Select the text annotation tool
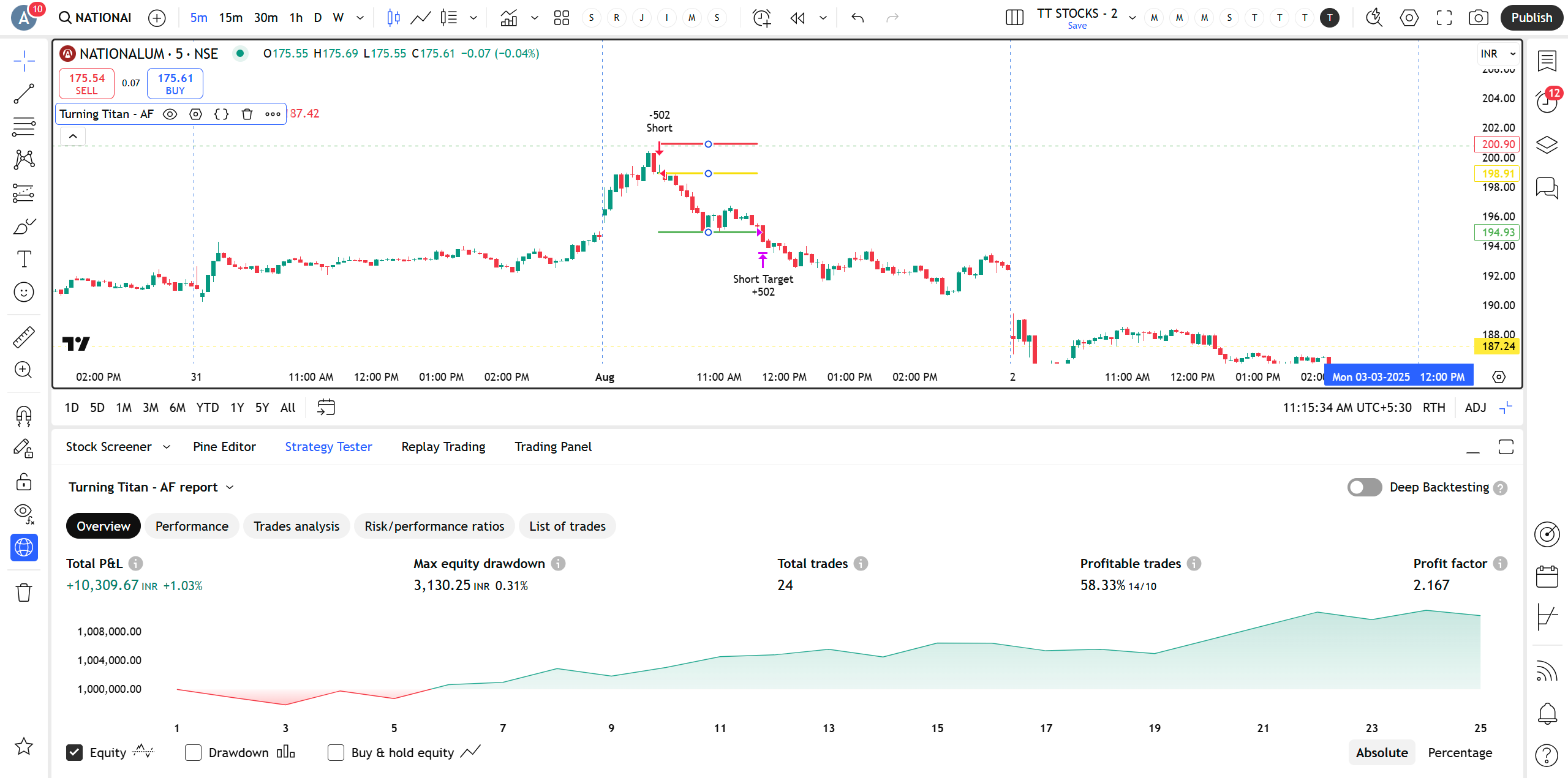The height and width of the screenshot is (778, 1568). [x=24, y=259]
